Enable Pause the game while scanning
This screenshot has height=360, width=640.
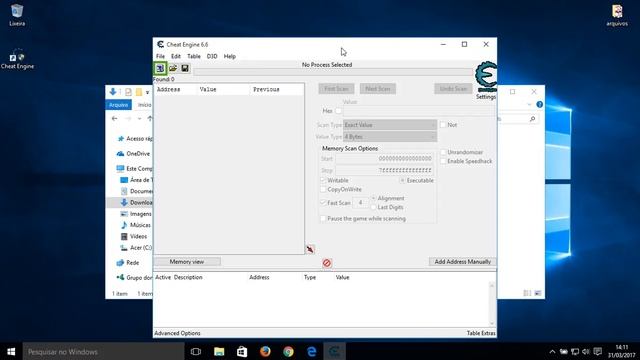tap(323, 219)
